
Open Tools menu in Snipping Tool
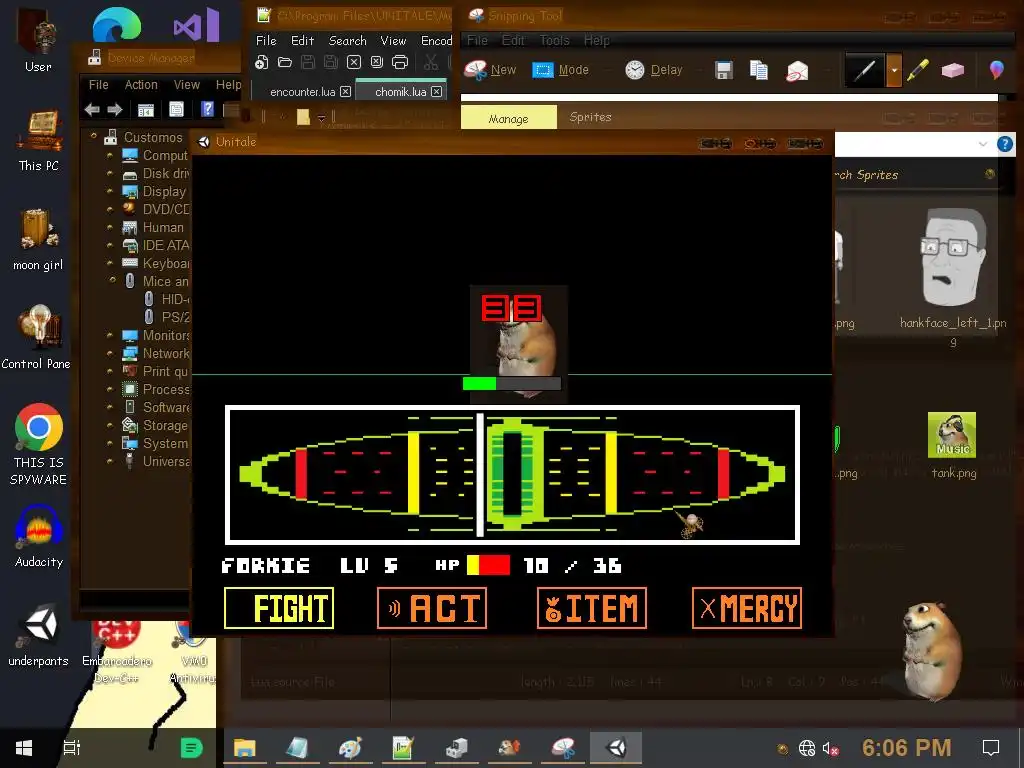tap(554, 40)
